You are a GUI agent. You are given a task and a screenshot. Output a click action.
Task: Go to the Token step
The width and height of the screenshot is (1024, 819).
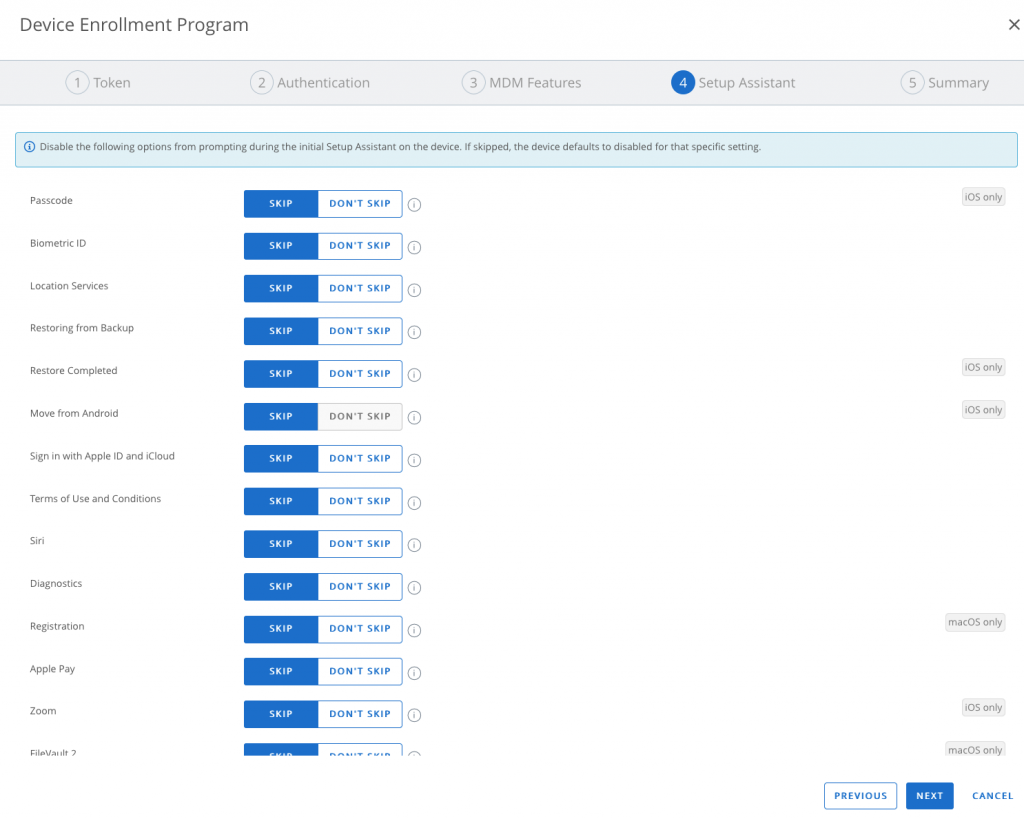(x=99, y=83)
